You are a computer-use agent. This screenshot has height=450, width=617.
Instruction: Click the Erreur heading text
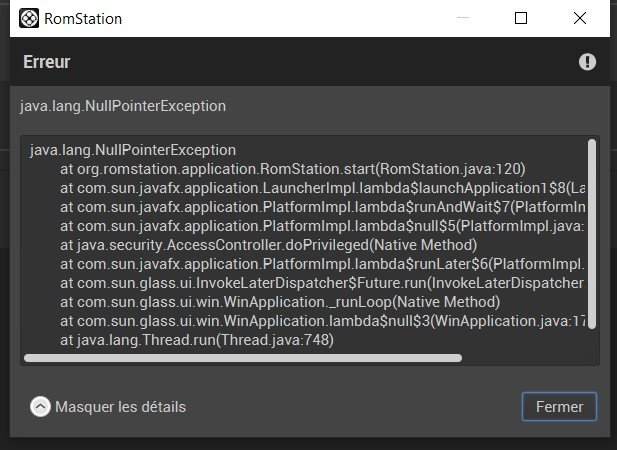[x=46, y=62]
